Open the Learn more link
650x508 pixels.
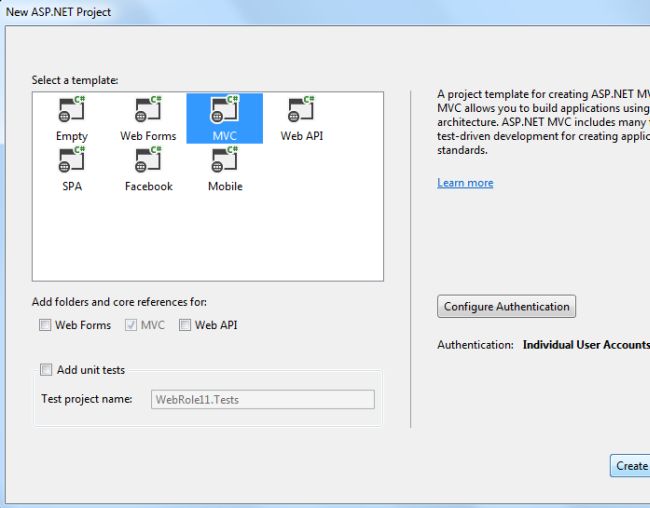(465, 183)
